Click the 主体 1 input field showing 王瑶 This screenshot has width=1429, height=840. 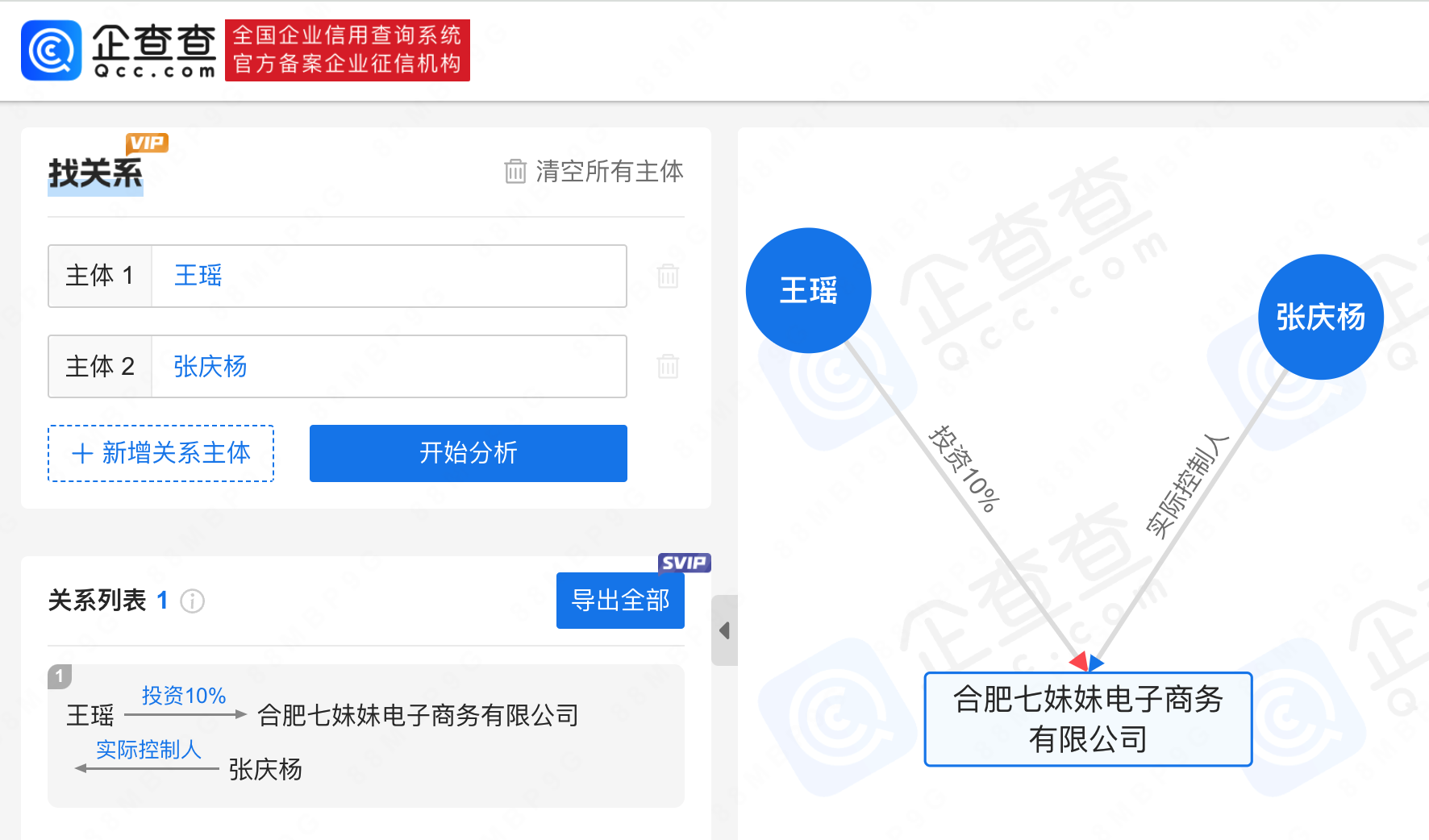(389, 276)
